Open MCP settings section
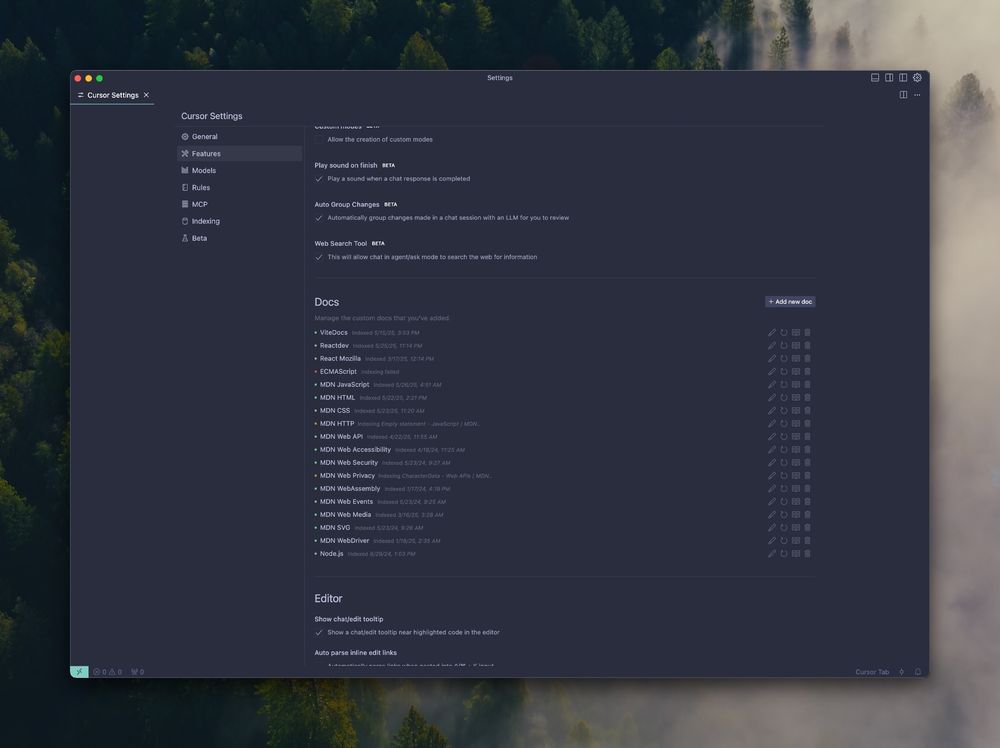Viewport: 1000px width, 748px height. click(x=239, y=204)
